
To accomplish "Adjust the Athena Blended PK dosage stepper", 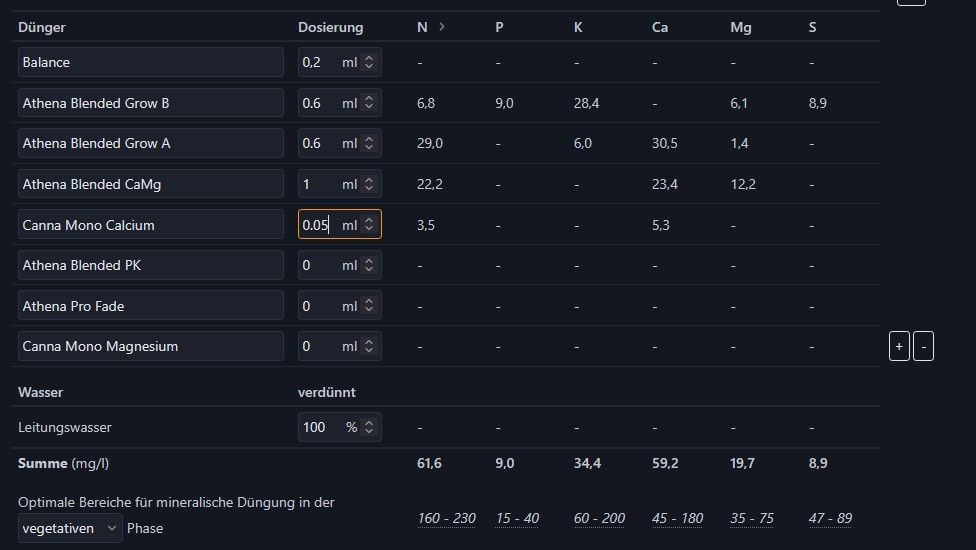I will point(369,265).
